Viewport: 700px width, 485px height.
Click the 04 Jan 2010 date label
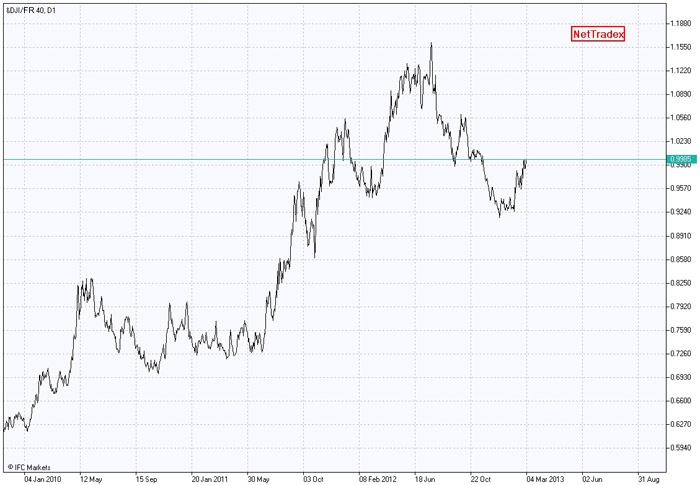pyautogui.click(x=40, y=478)
